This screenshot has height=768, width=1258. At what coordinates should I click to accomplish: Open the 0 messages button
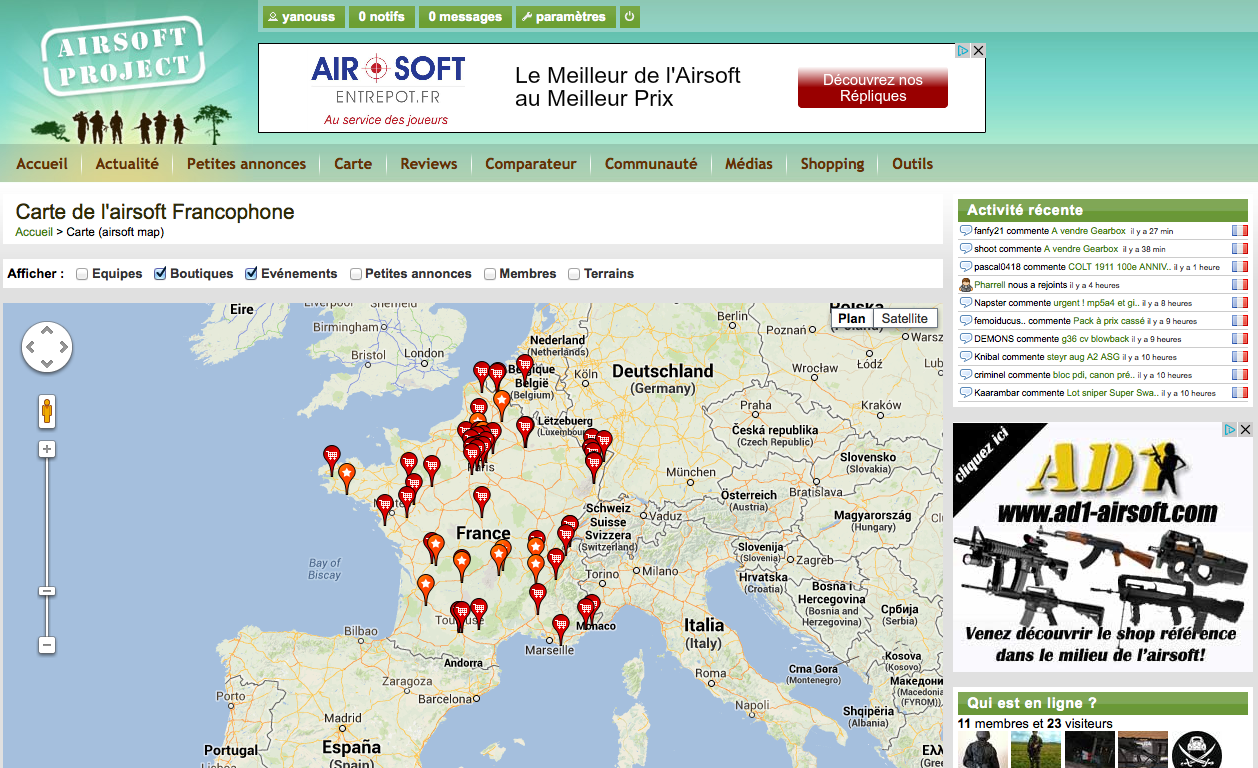coord(465,17)
